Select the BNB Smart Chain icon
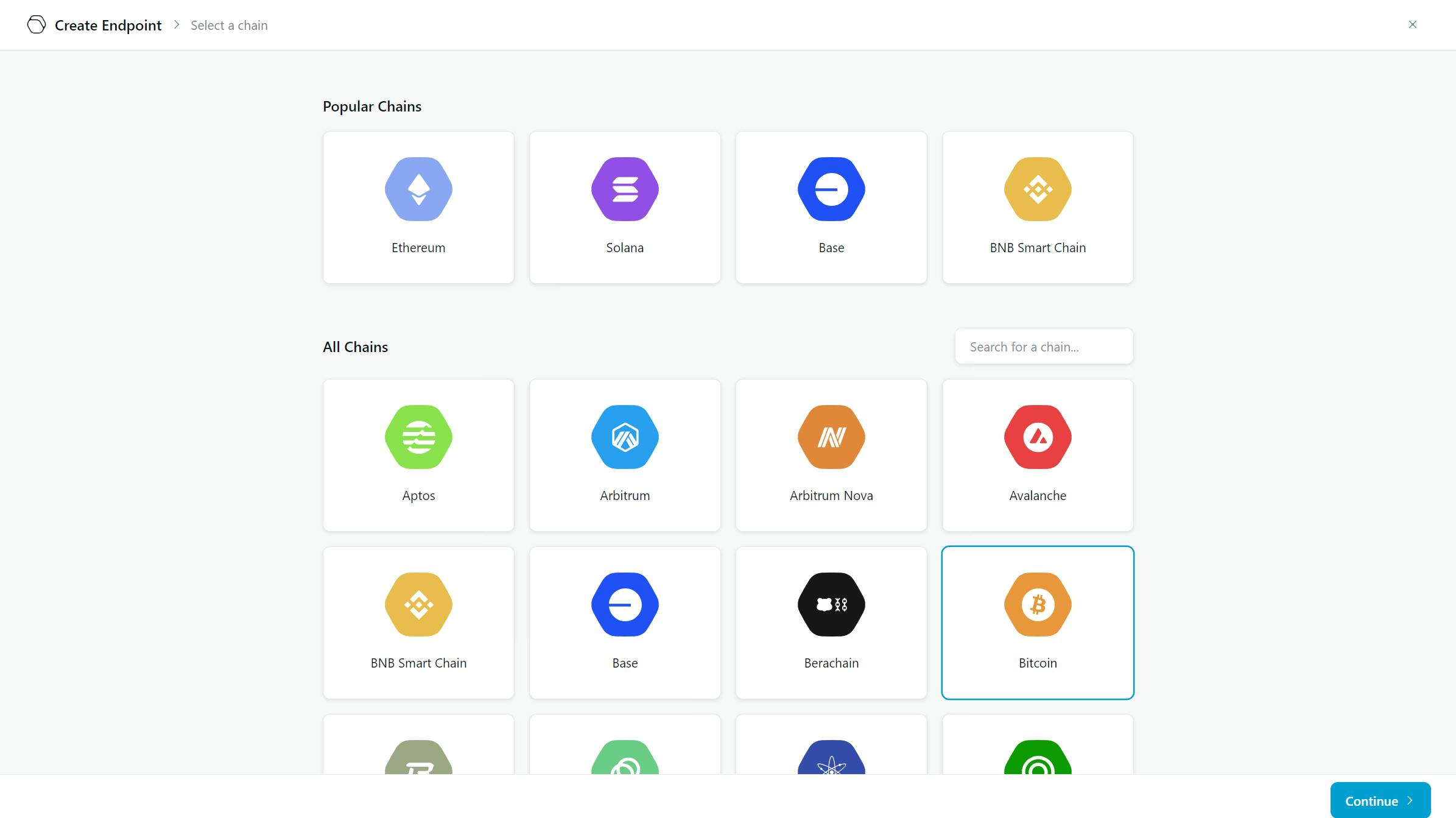The image size is (1456, 818). click(x=1037, y=189)
